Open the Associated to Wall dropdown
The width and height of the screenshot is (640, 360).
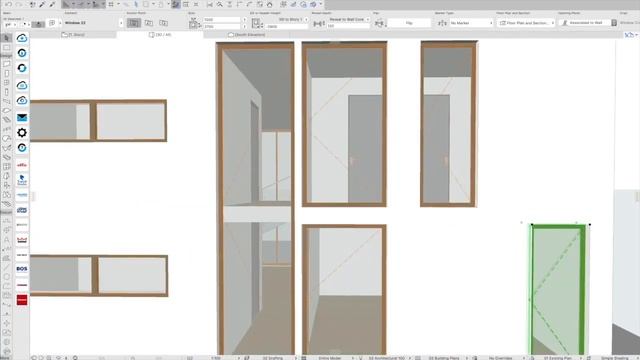point(584,23)
